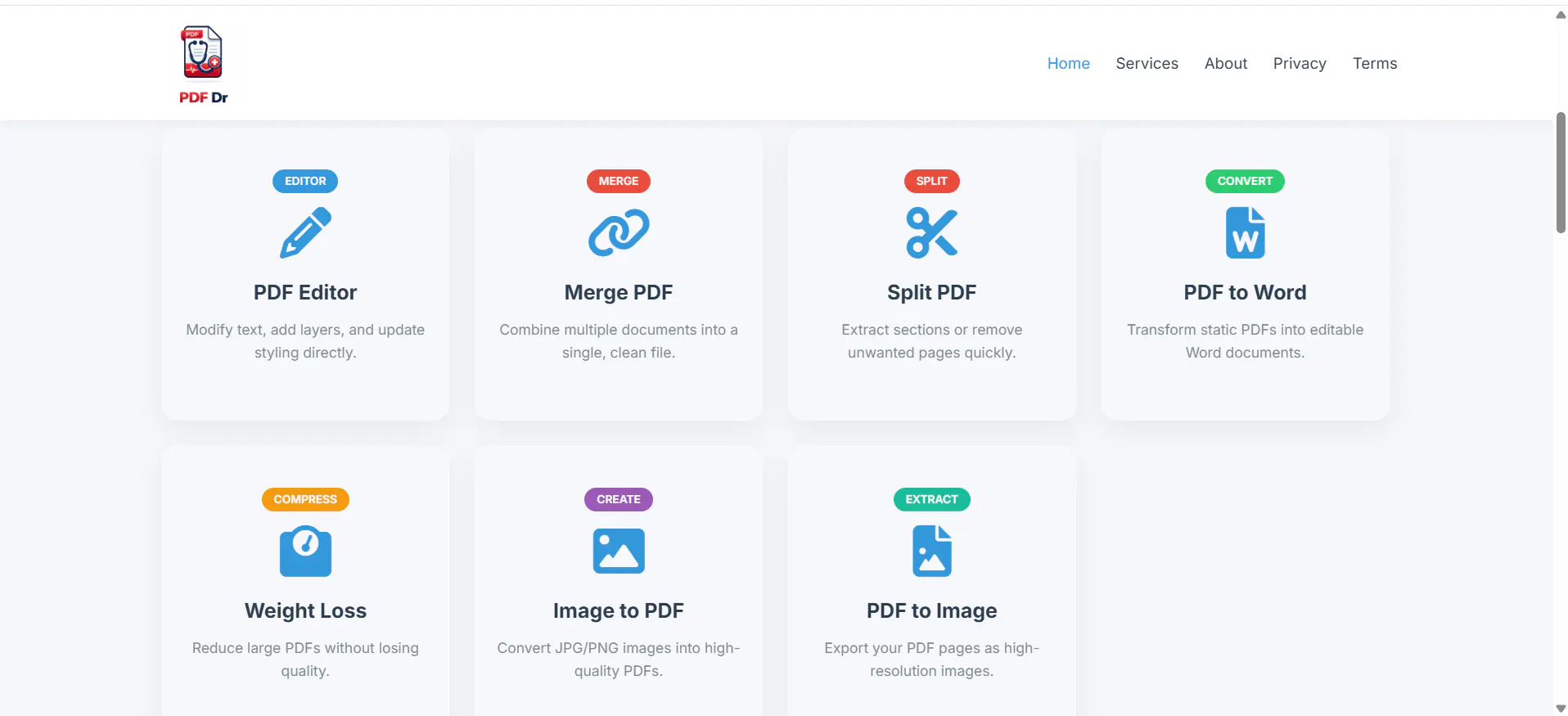Click the scale icon for Weight Loss

point(305,551)
